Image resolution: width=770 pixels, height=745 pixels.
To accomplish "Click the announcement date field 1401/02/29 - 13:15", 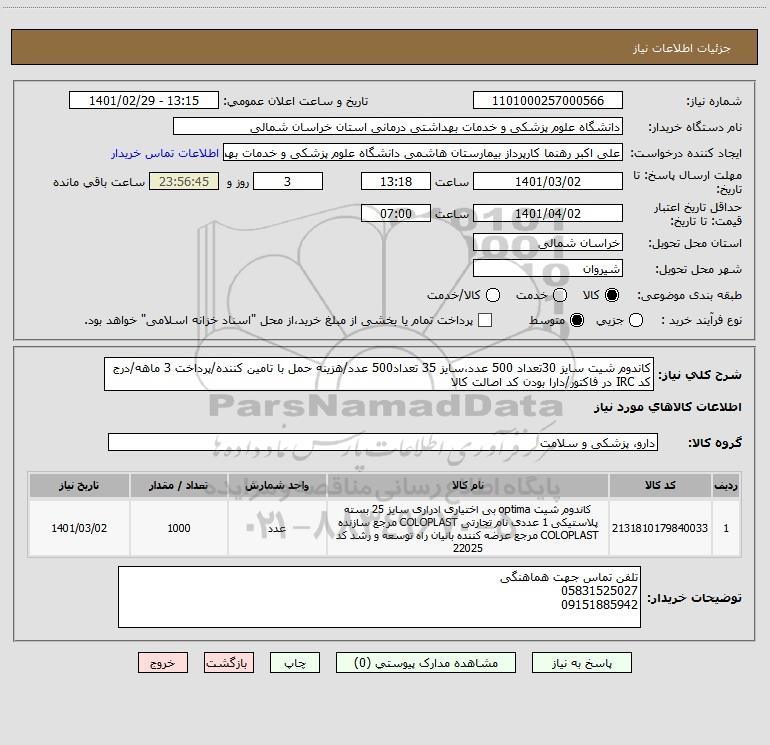I will (144, 101).
